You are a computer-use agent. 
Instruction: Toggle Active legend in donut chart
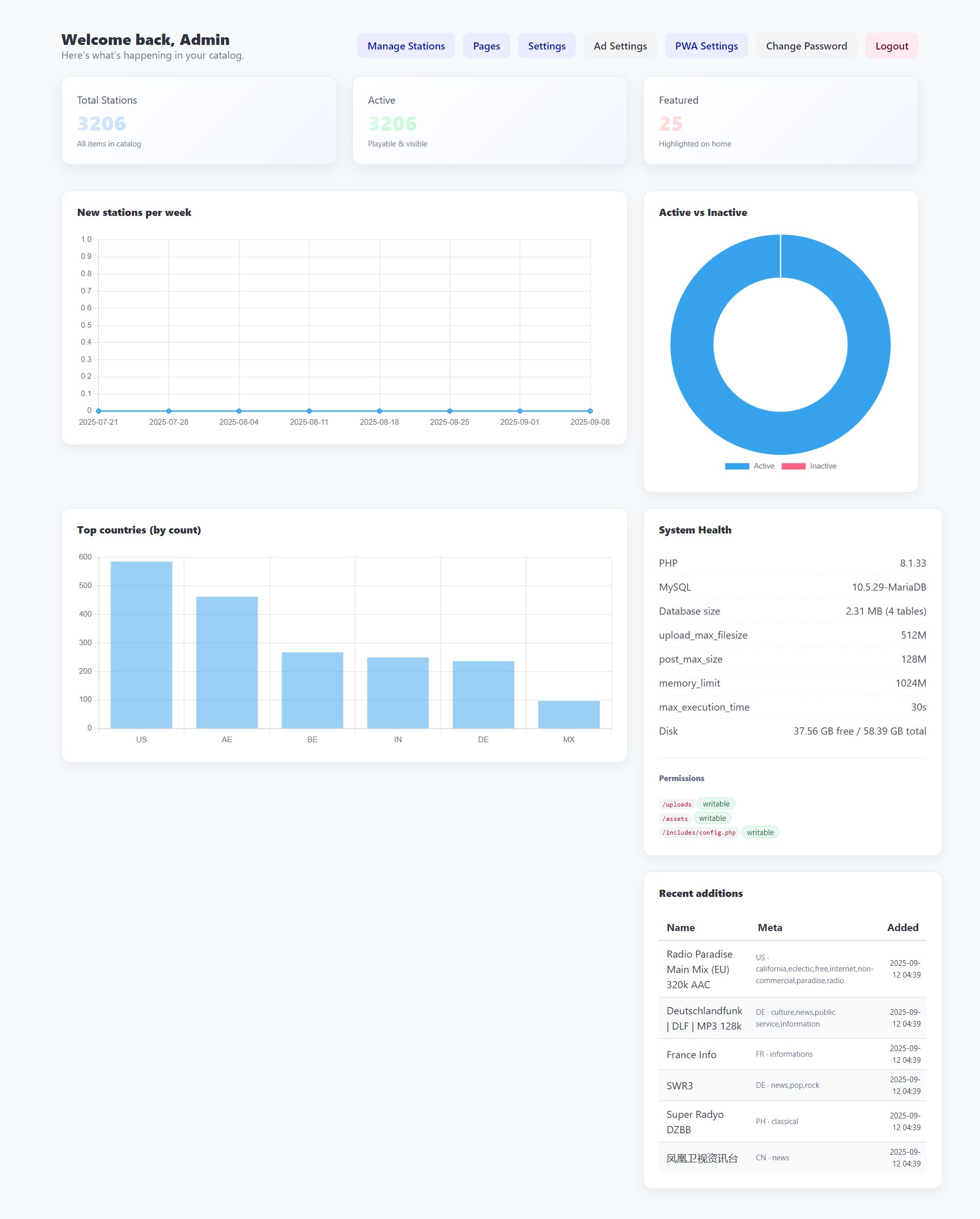coord(763,466)
